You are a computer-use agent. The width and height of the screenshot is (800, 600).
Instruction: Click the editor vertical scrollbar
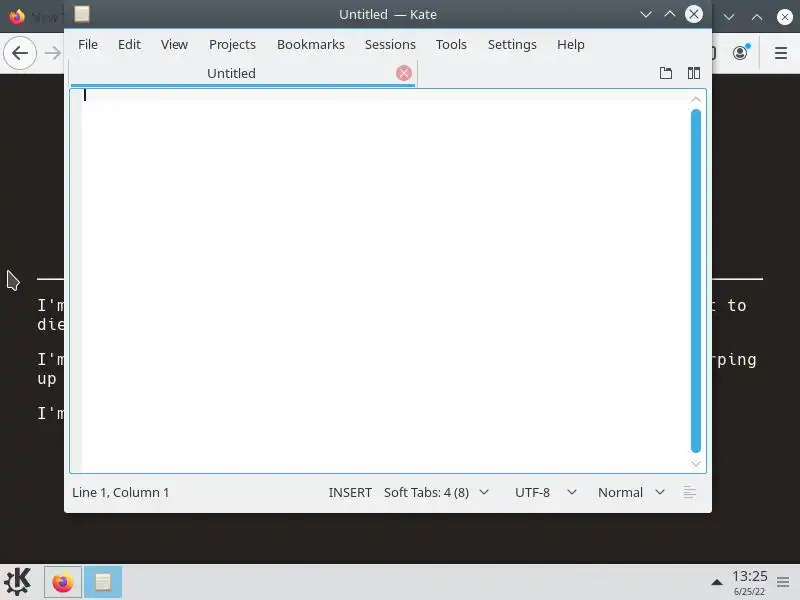(x=695, y=281)
